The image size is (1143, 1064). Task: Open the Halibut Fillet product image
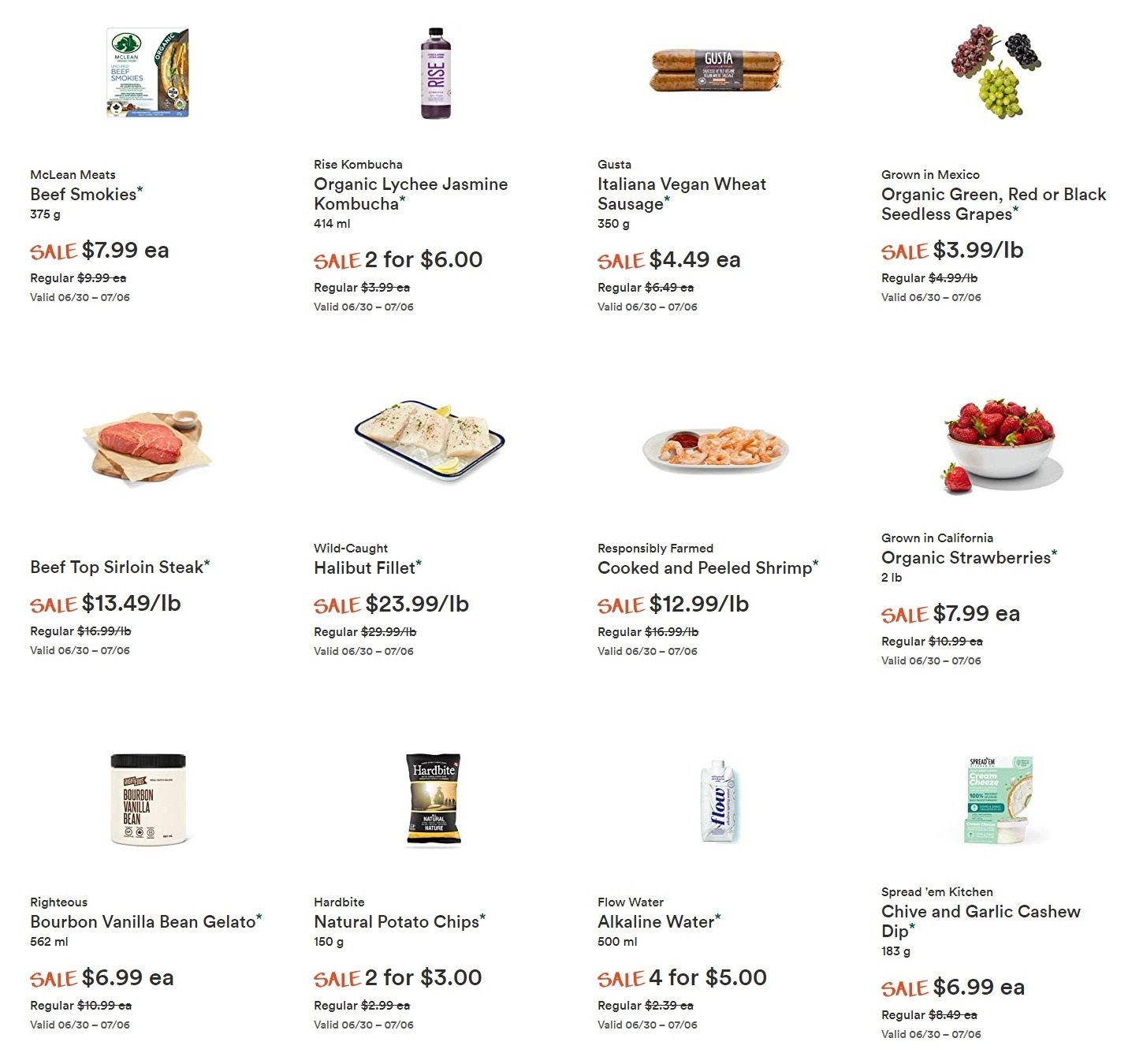pyautogui.click(x=430, y=438)
